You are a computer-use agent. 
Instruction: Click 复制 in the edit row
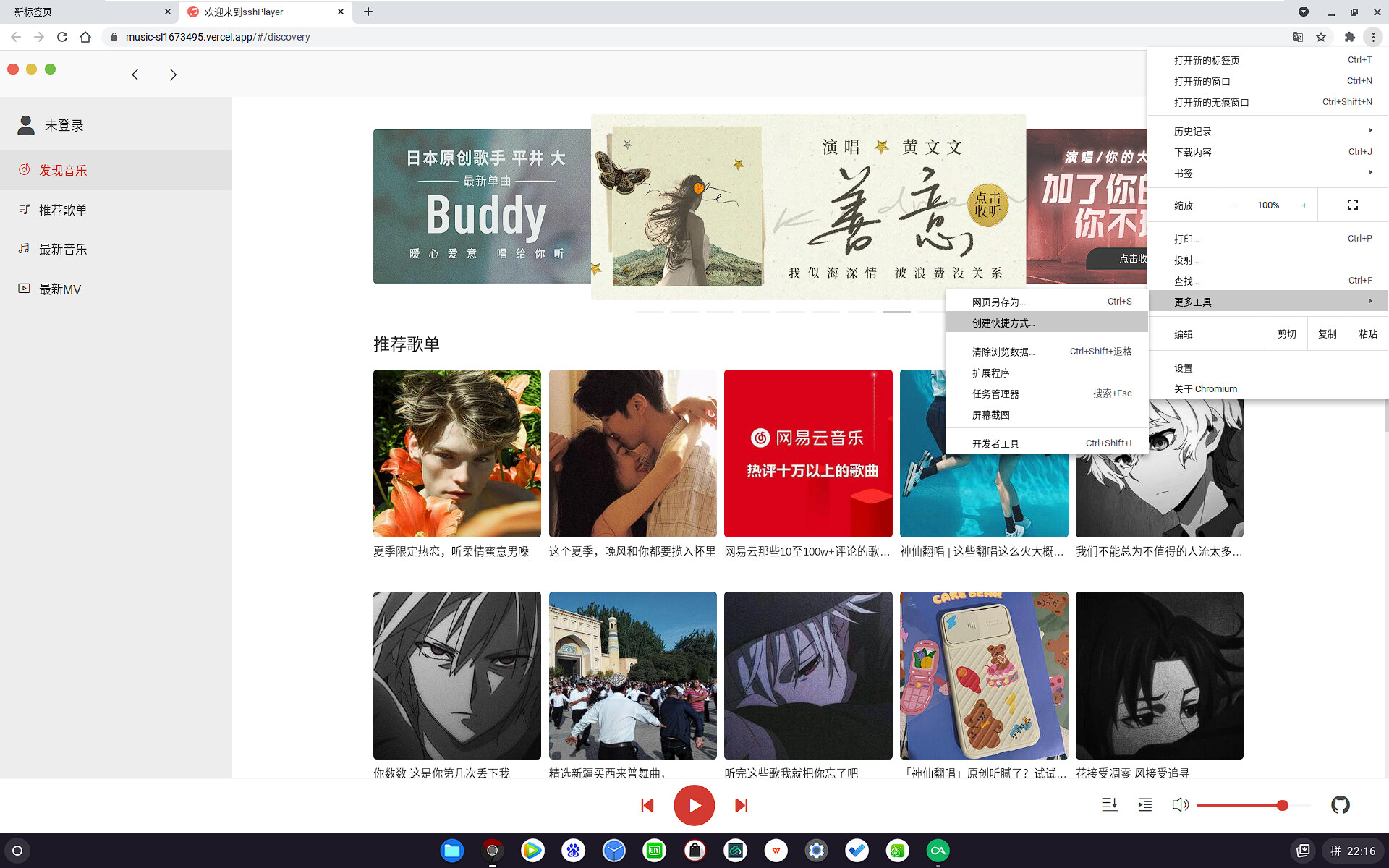1327,334
